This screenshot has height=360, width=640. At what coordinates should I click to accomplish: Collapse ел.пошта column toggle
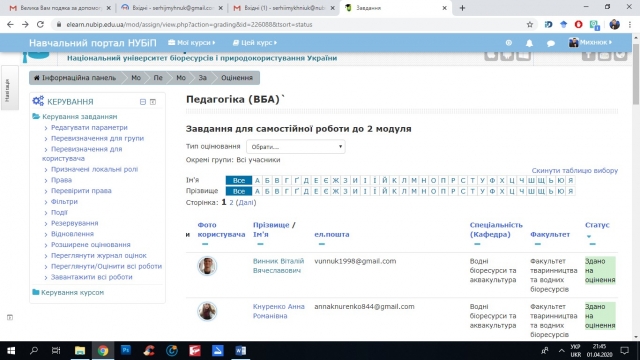click(x=322, y=244)
